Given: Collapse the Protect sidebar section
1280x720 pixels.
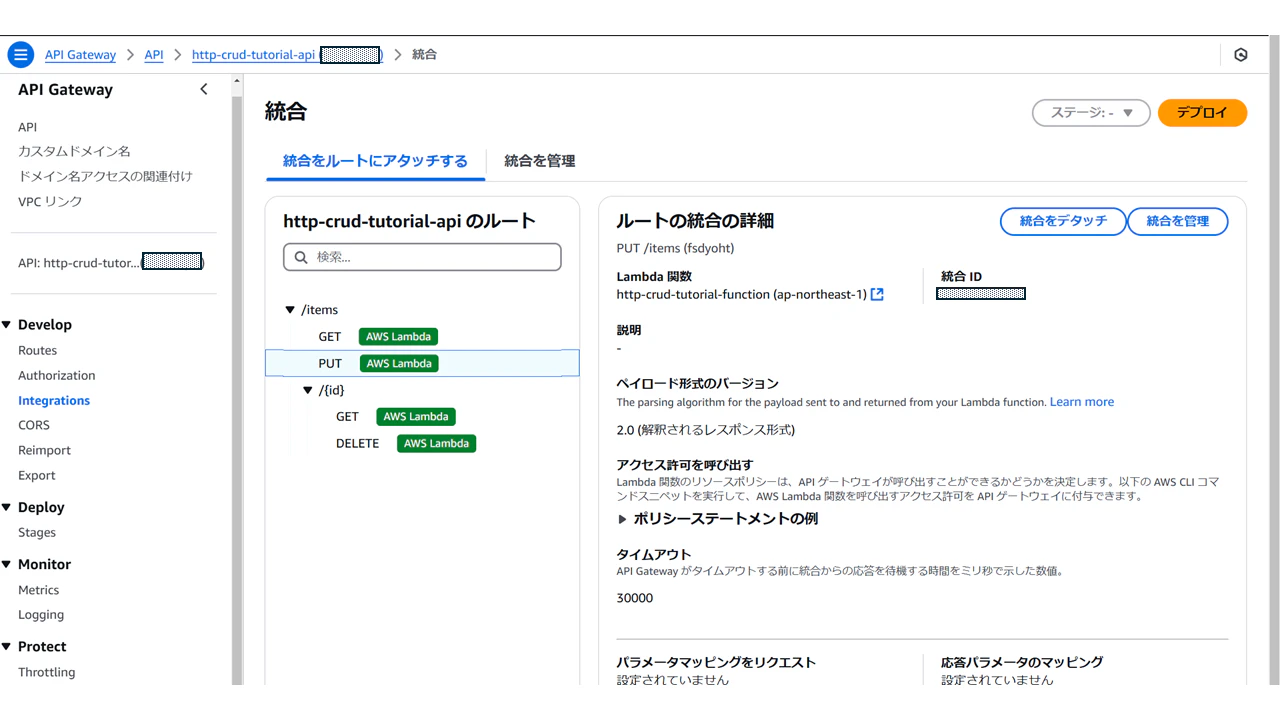Looking at the screenshot, I should (x=6, y=647).
